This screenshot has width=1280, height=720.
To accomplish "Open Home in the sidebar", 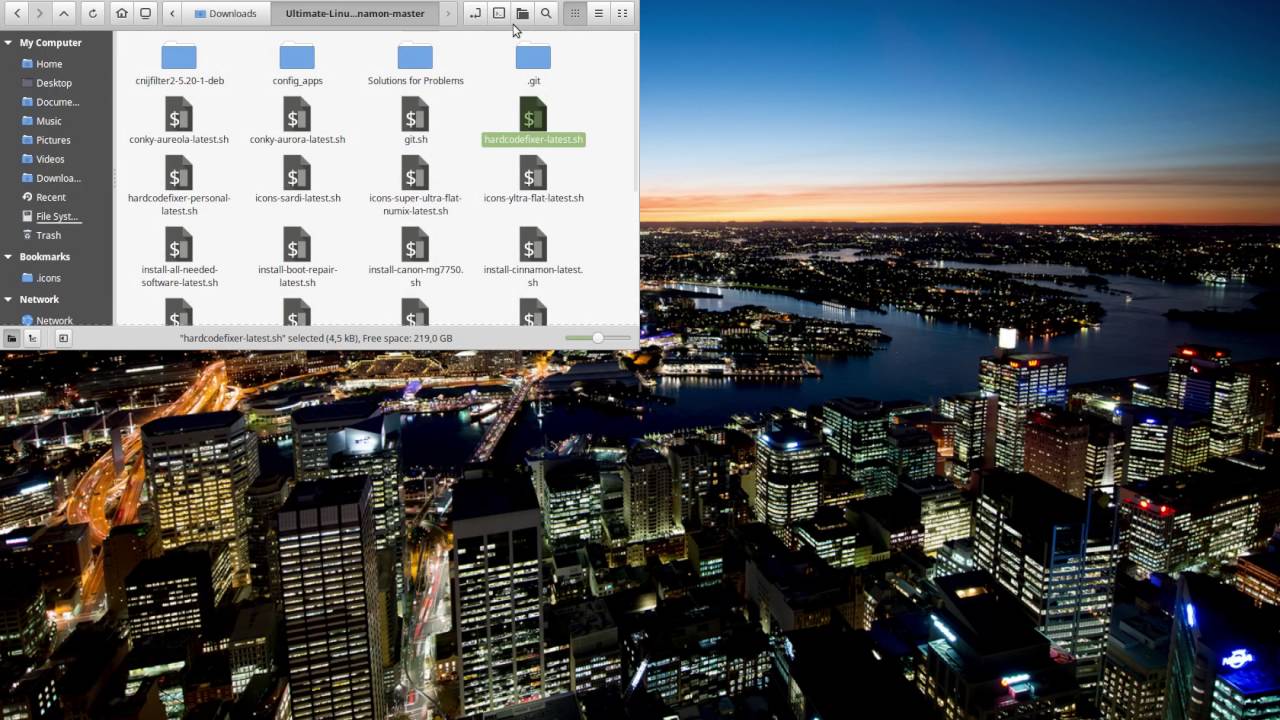I will (x=49, y=64).
